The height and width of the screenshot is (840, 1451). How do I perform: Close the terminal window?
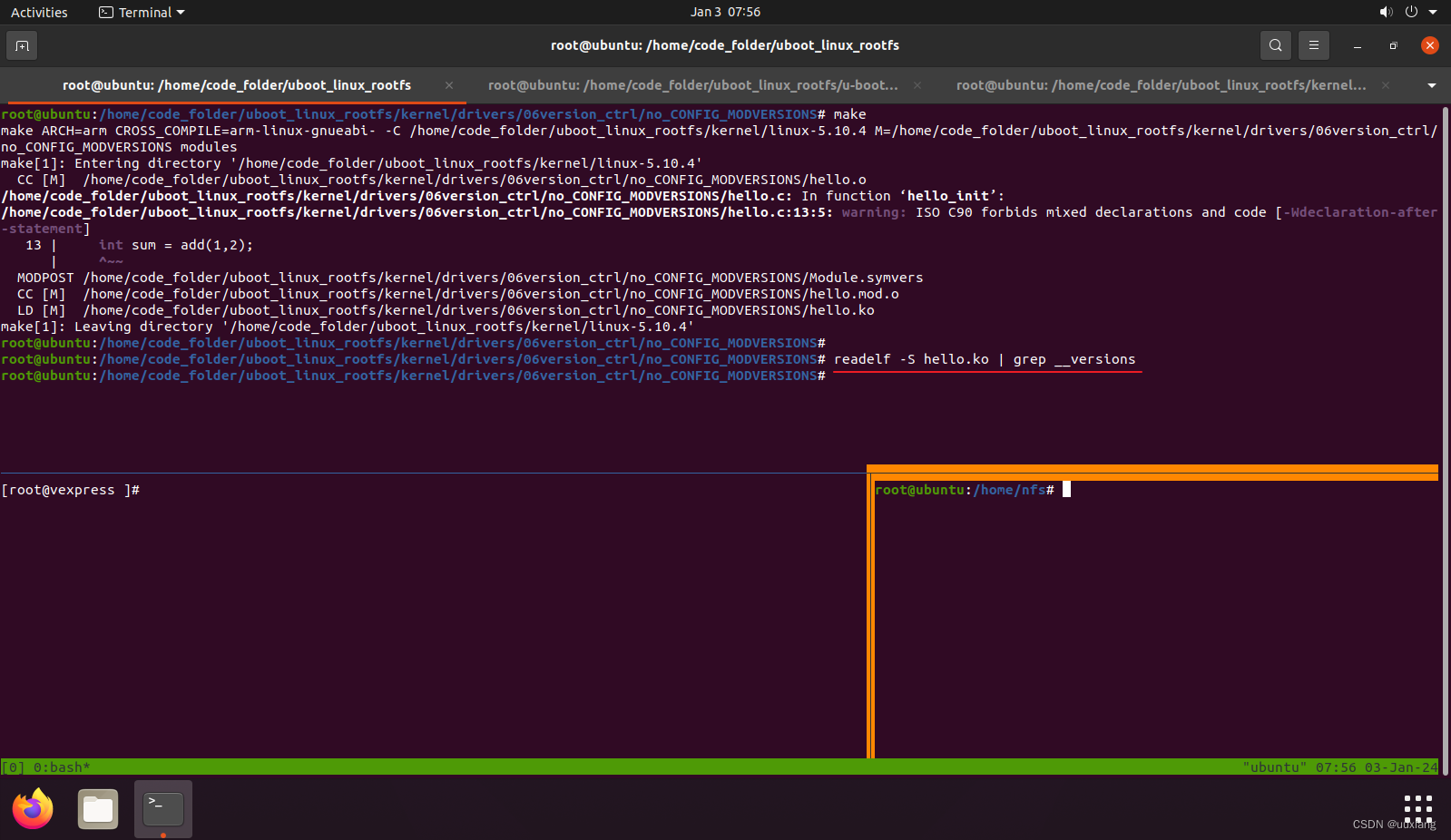coord(1430,45)
